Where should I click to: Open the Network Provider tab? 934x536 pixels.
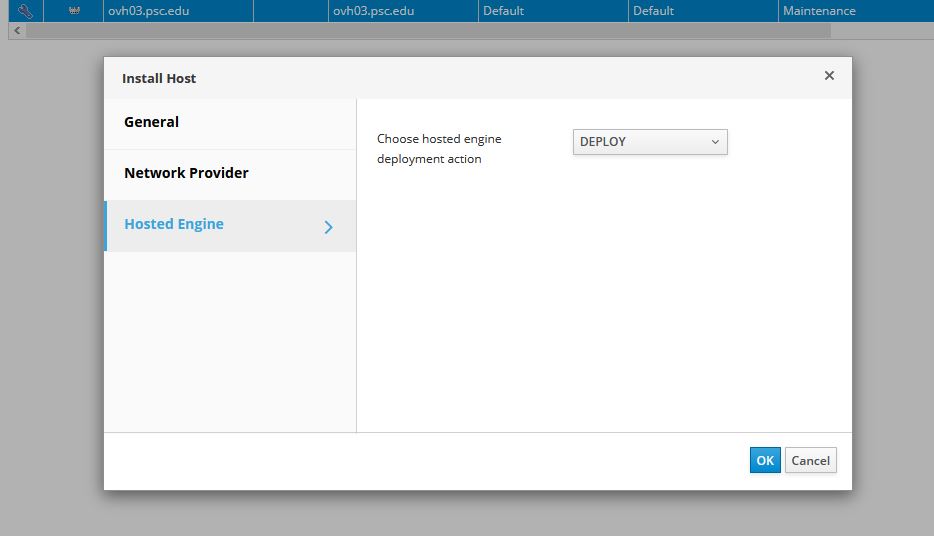click(x=186, y=173)
